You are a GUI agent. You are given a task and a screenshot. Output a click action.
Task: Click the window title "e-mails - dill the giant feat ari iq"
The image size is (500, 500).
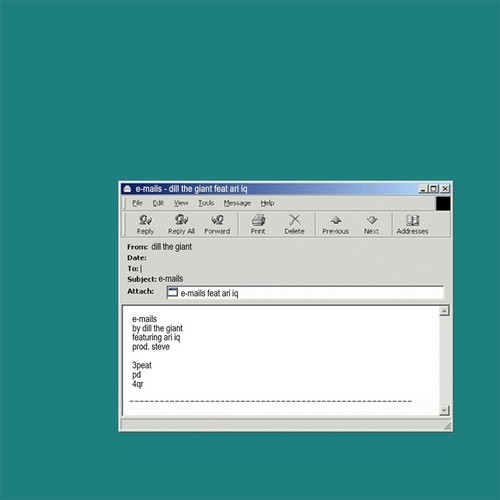(x=191, y=189)
